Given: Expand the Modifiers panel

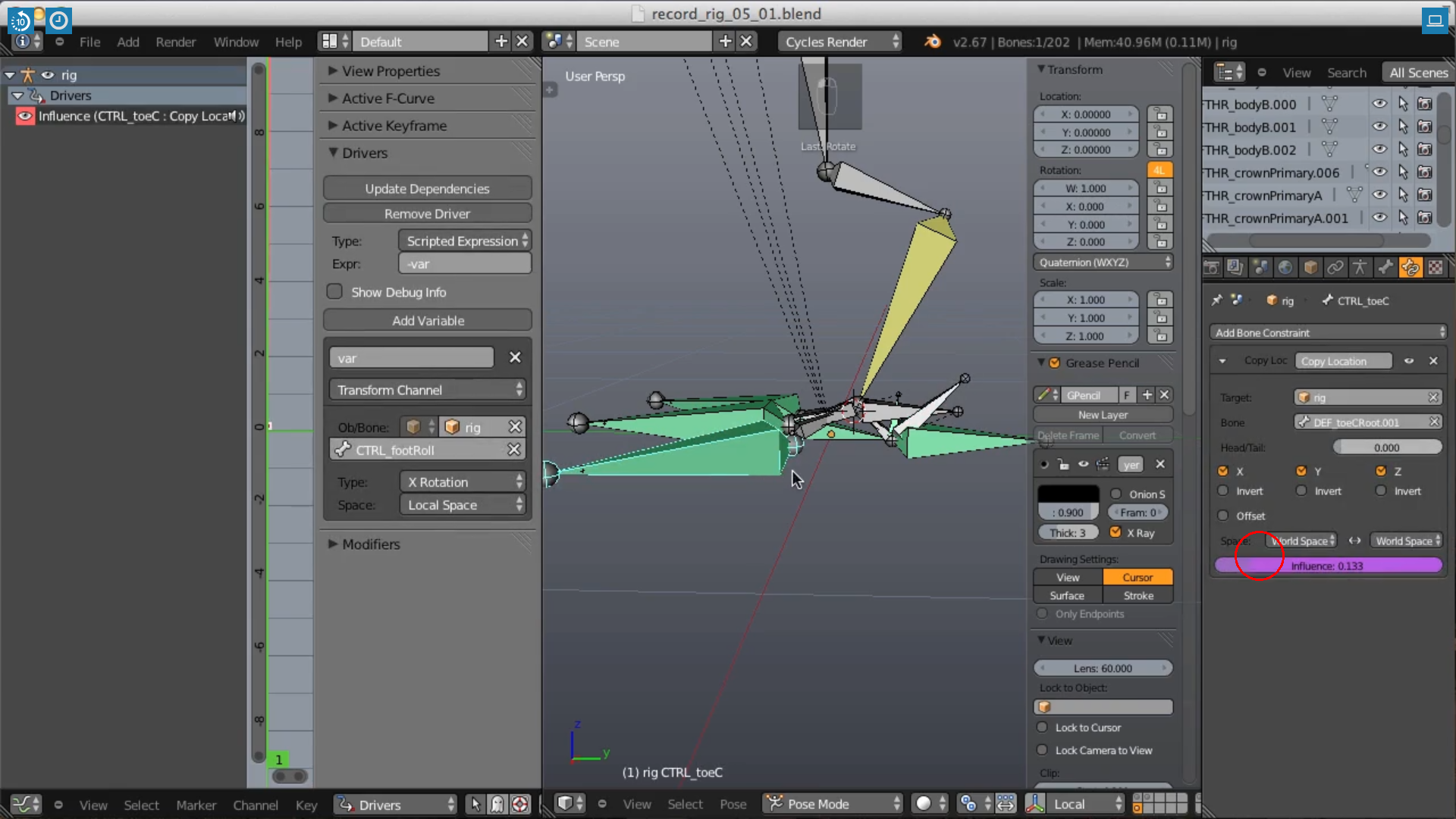Looking at the screenshot, I should click(x=371, y=544).
